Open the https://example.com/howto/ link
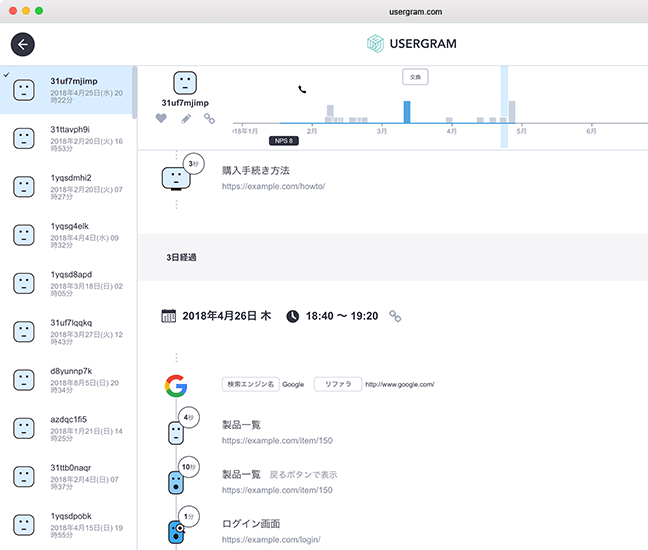The height and width of the screenshot is (550, 648). tap(273, 187)
